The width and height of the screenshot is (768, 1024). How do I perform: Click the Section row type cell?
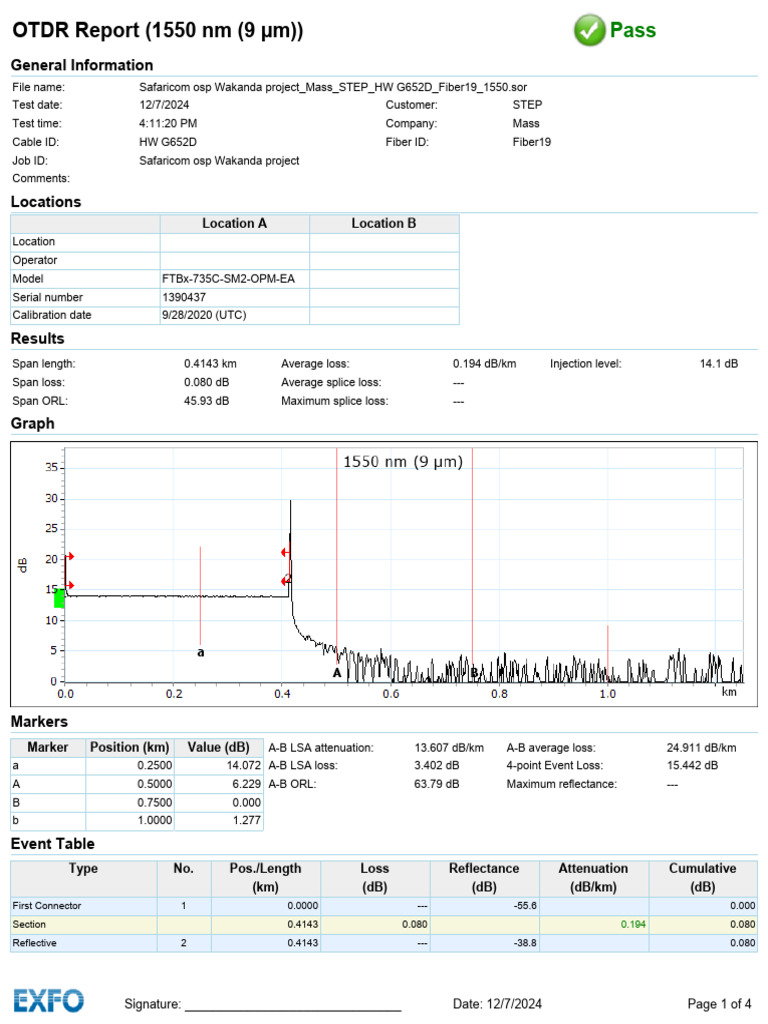(x=84, y=925)
